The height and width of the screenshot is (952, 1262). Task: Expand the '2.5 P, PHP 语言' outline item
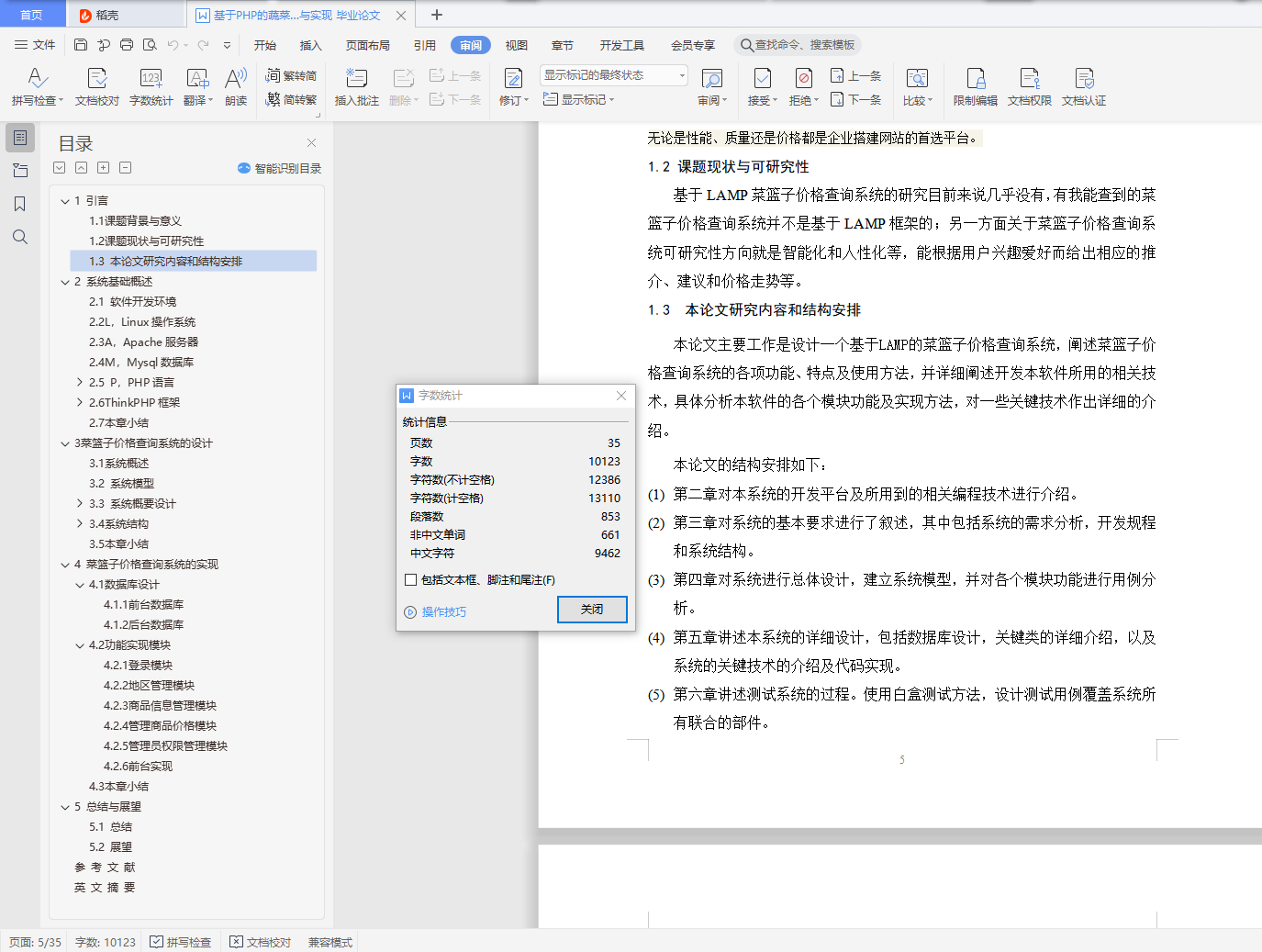tap(80, 383)
